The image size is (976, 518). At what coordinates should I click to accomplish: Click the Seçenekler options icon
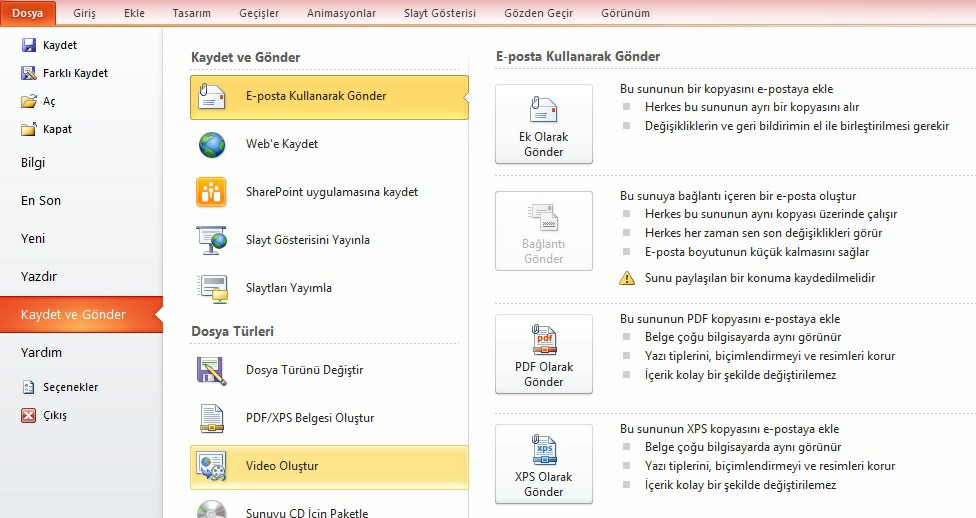pyautogui.click(x=29, y=387)
